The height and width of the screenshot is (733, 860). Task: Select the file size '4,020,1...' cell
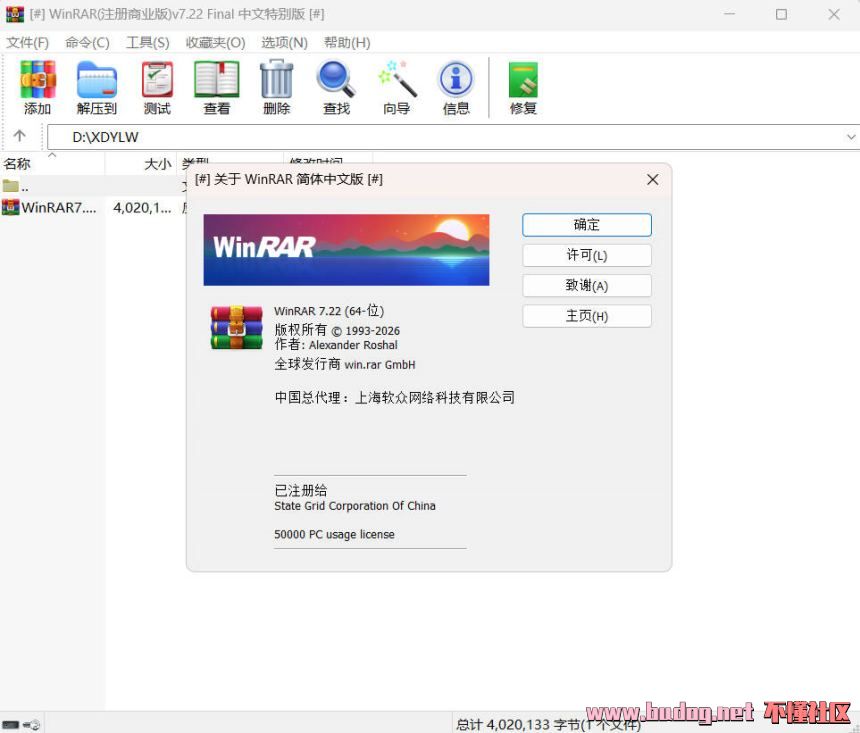pos(142,208)
